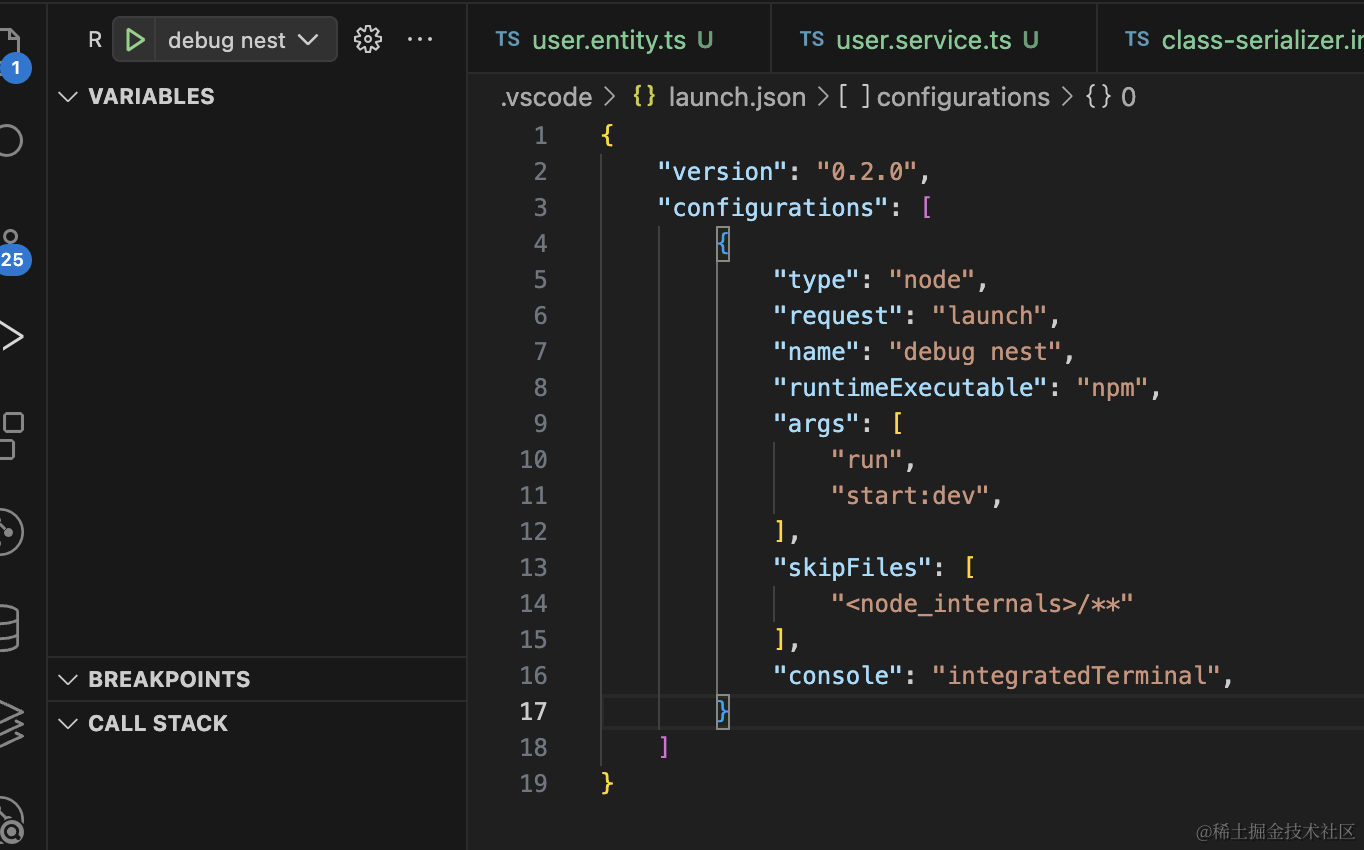Viewport: 1364px width, 850px height.
Task: Open launch.json via the gear icon
Action: tap(368, 40)
